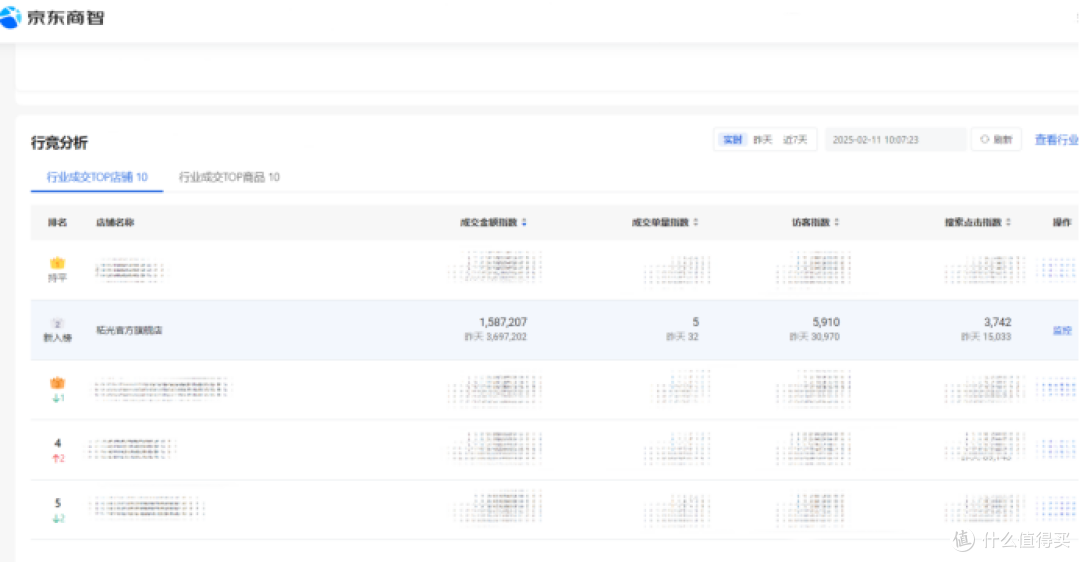Click the 2025-02-11 10:07:23 date field
Viewport: 1080px width, 562px height.
point(895,140)
